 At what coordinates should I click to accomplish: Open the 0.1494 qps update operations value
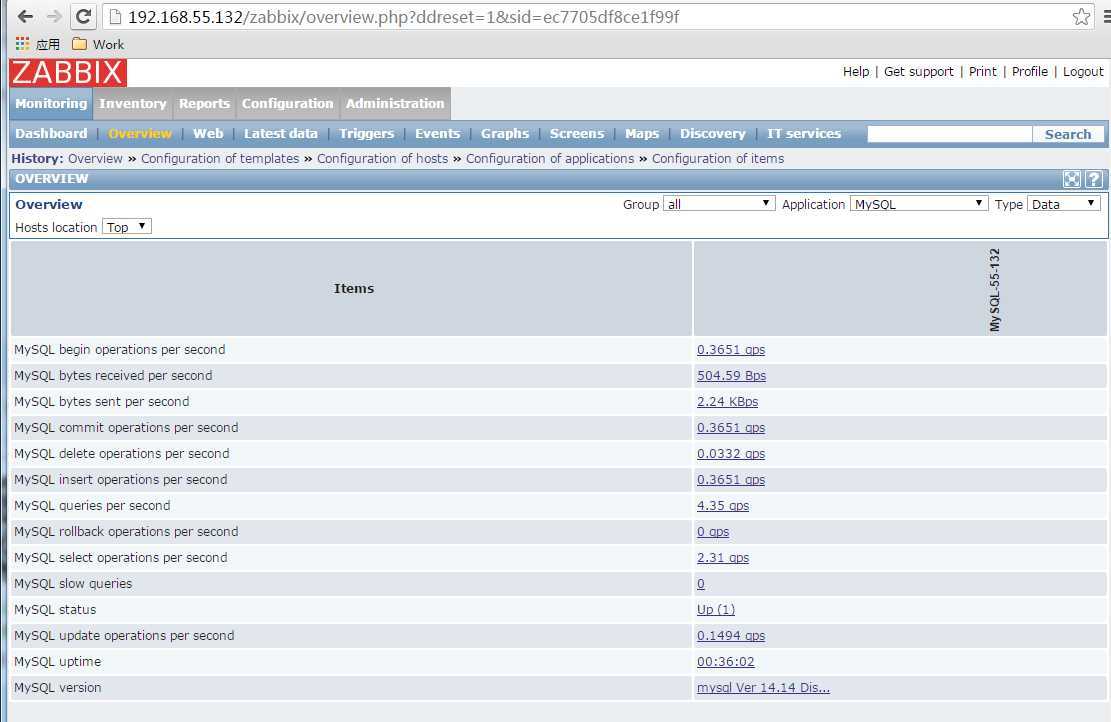point(731,636)
